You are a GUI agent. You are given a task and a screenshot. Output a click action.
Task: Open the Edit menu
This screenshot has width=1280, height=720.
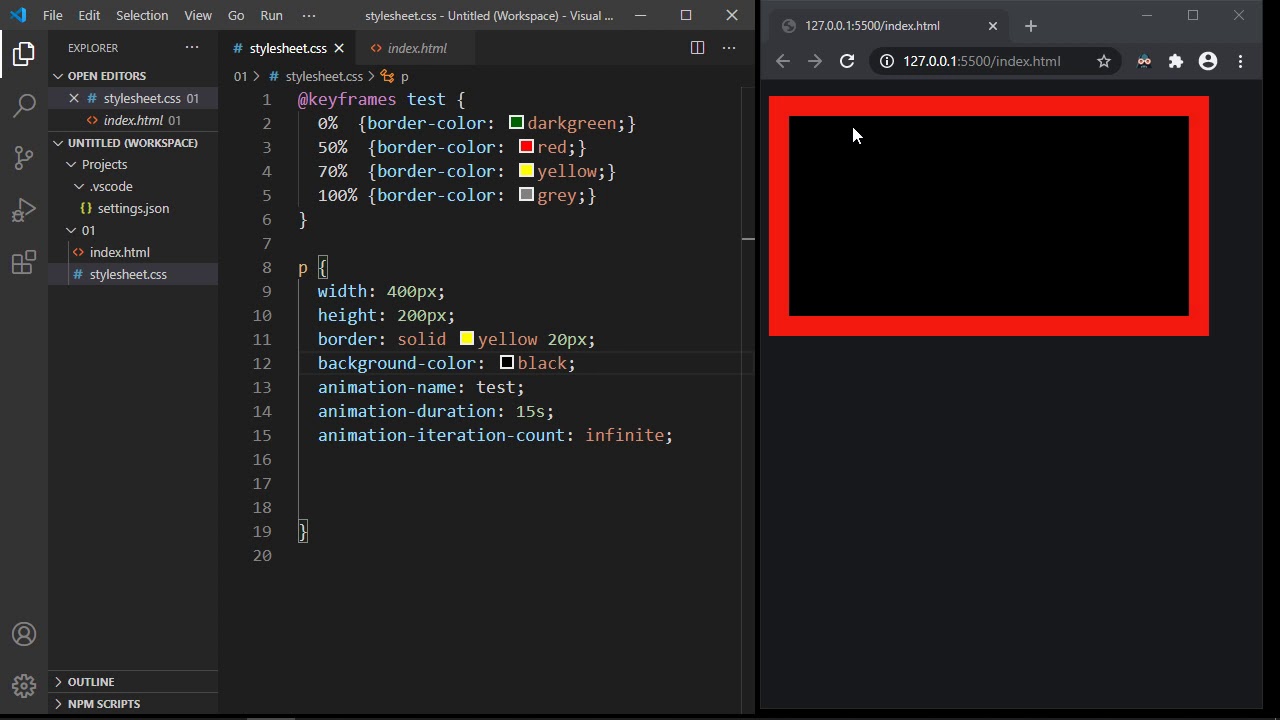pyautogui.click(x=89, y=15)
